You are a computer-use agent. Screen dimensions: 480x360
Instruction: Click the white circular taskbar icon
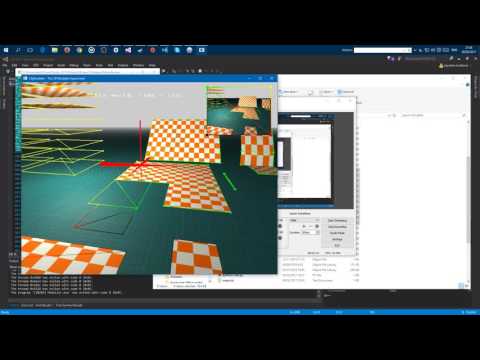point(91,50)
